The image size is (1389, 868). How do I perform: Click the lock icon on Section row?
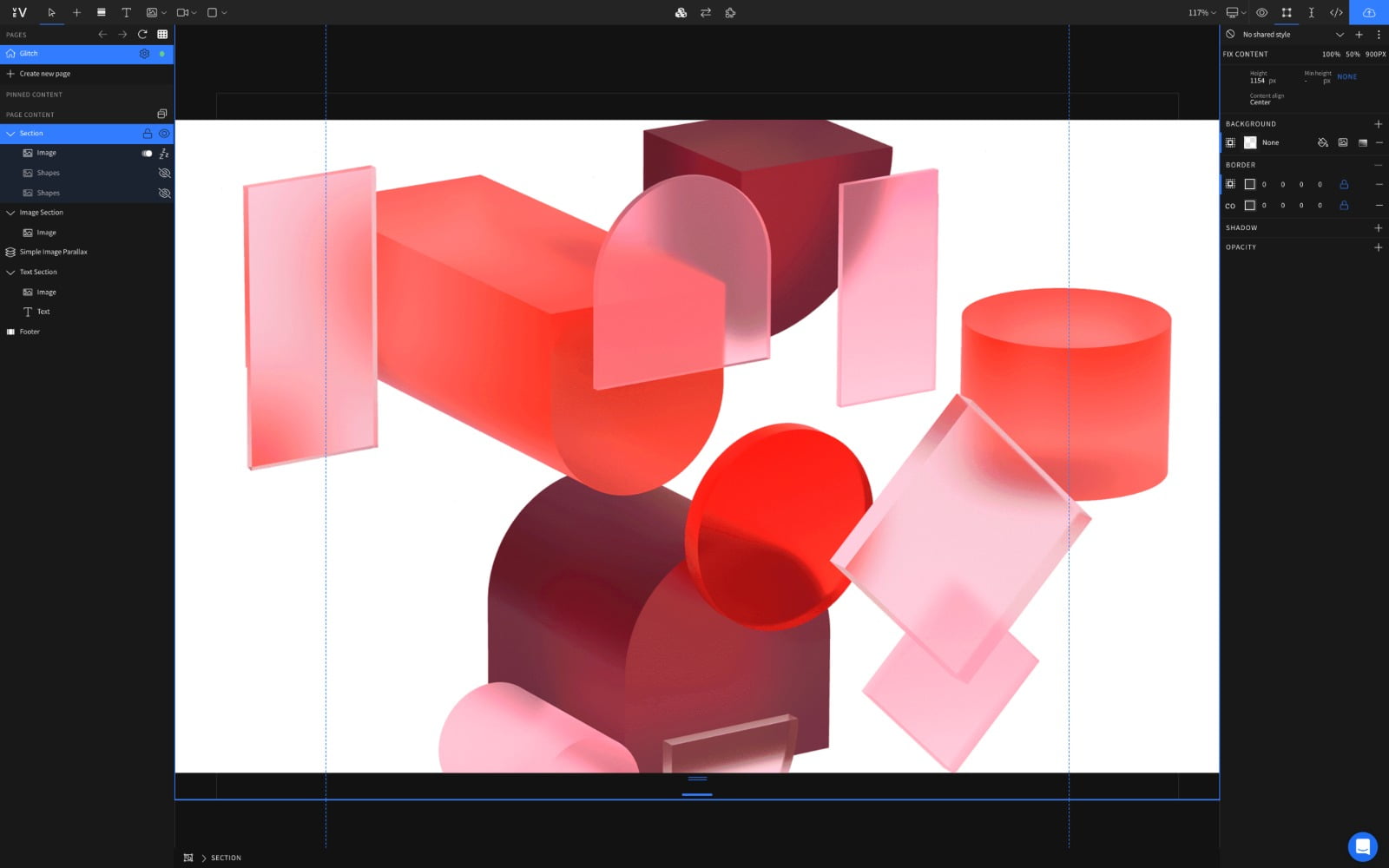[148, 134]
